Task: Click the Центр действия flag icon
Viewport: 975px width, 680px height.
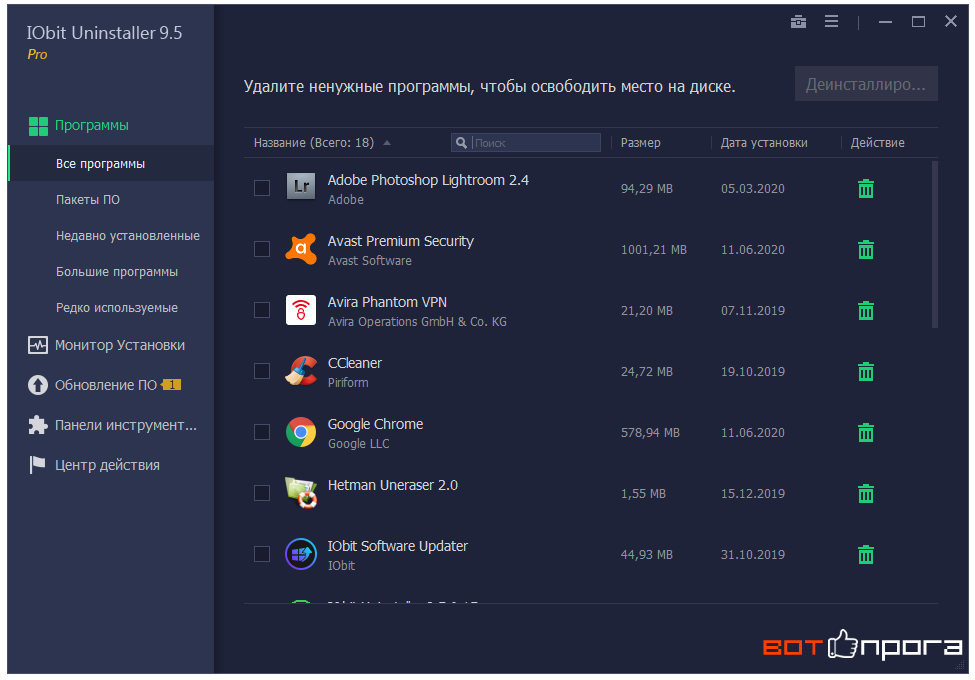Action: pos(38,465)
